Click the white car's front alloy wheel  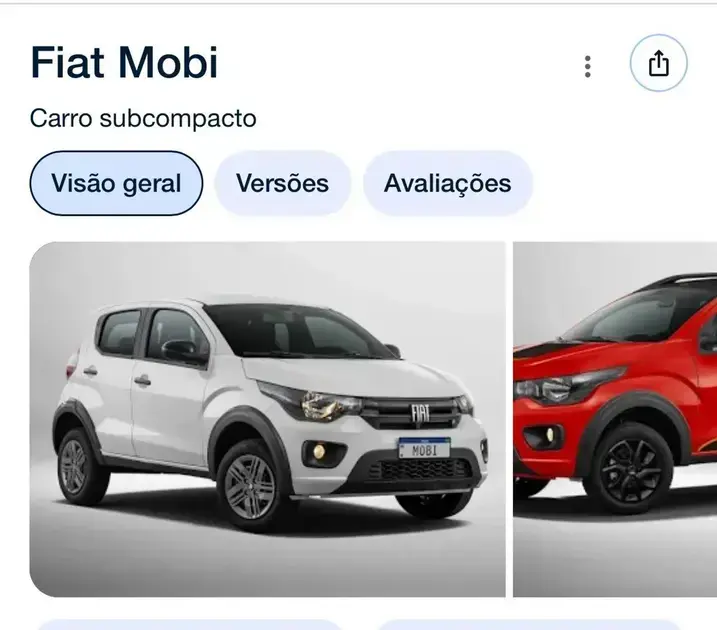(250, 486)
